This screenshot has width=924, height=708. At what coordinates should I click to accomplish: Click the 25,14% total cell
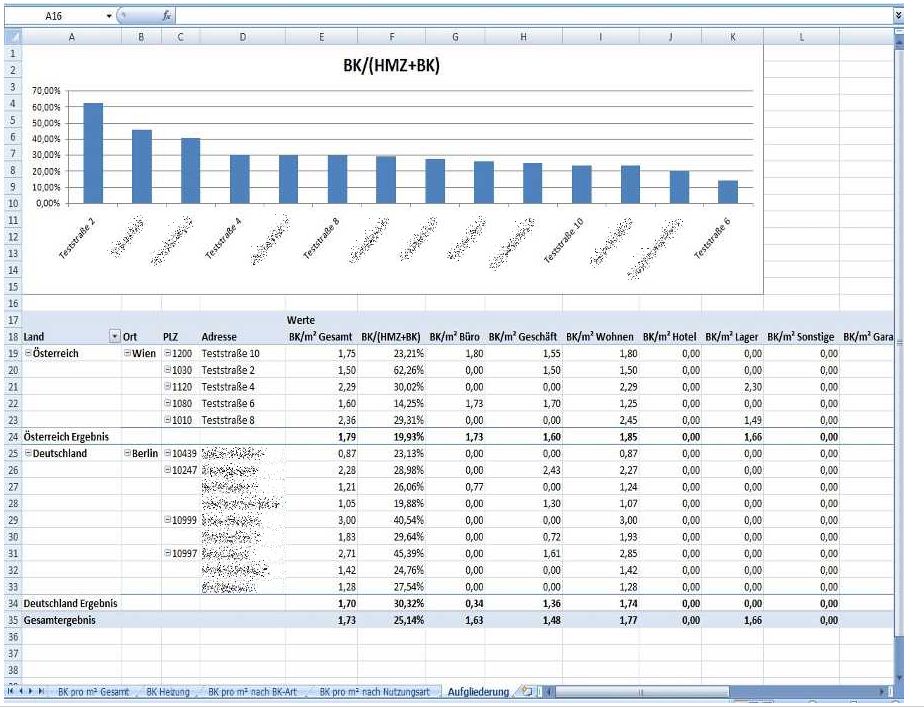[391, 620]
